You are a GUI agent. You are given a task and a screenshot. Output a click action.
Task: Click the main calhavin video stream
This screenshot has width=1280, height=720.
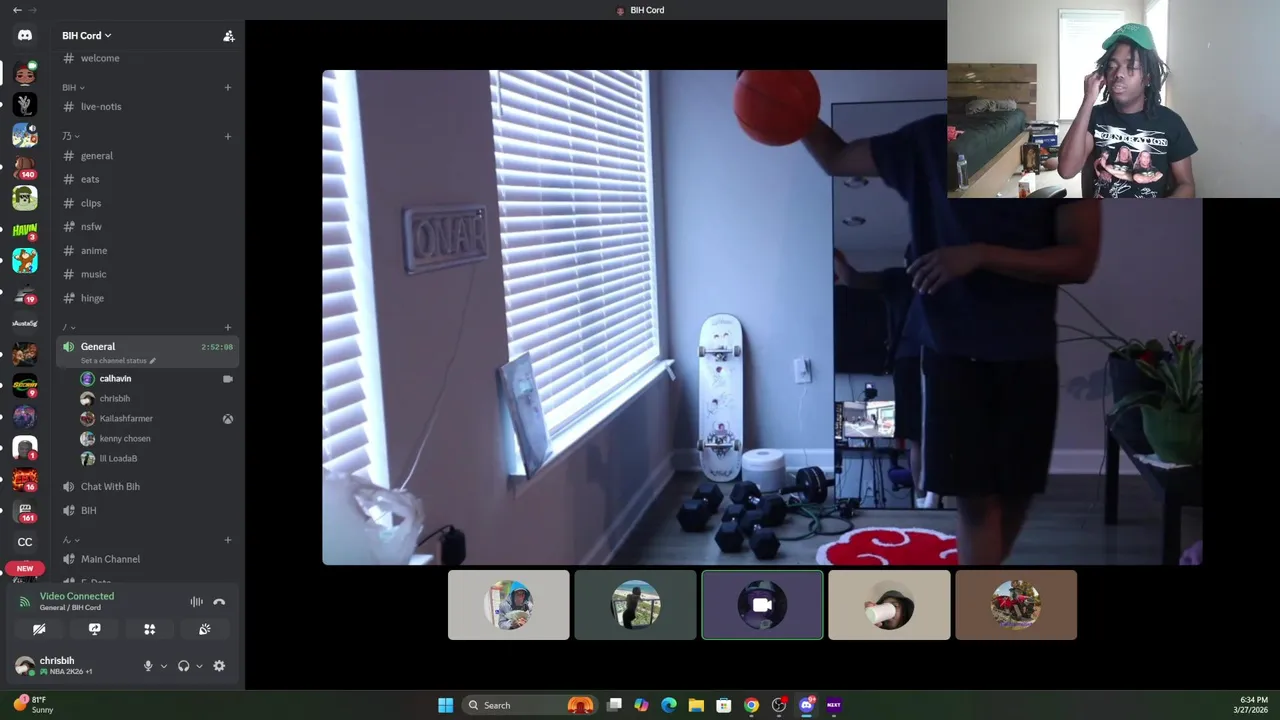click(x=762, y=317)
